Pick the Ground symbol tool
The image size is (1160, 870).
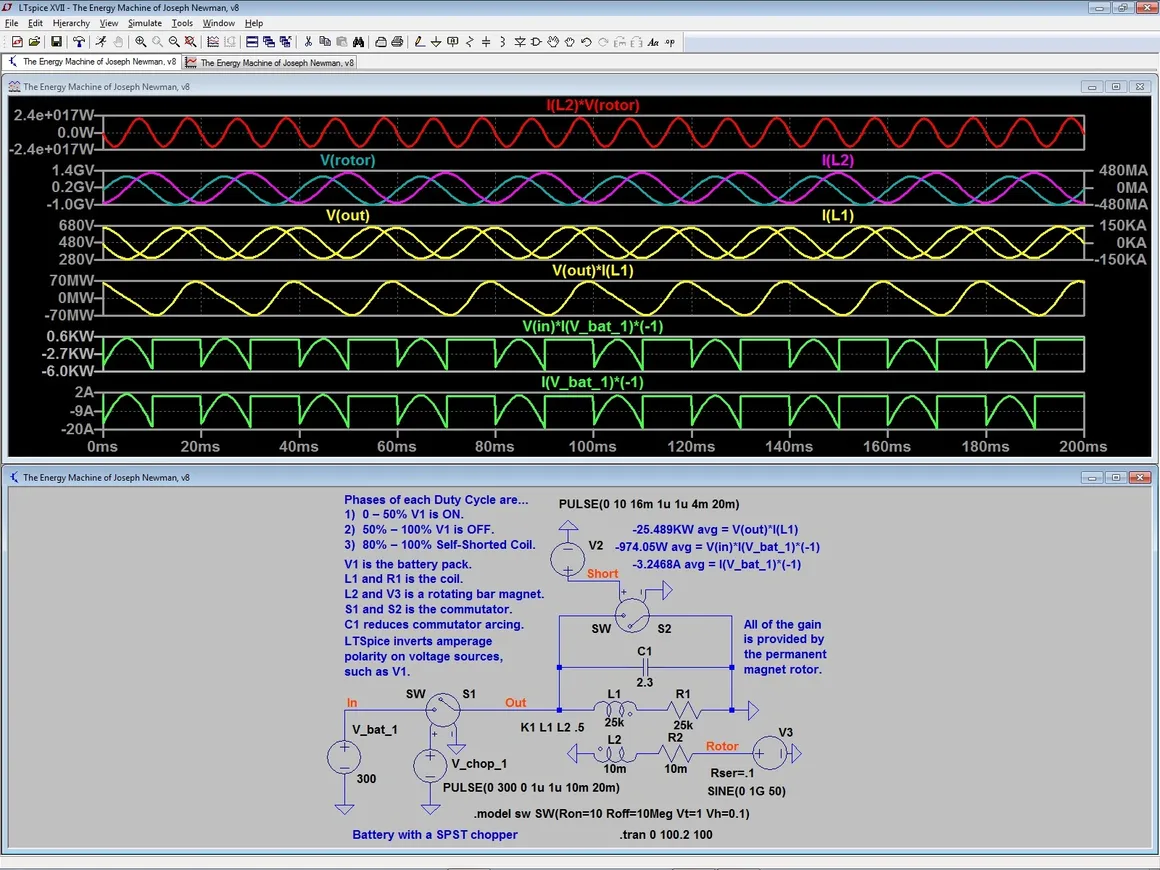pos(436,42)
